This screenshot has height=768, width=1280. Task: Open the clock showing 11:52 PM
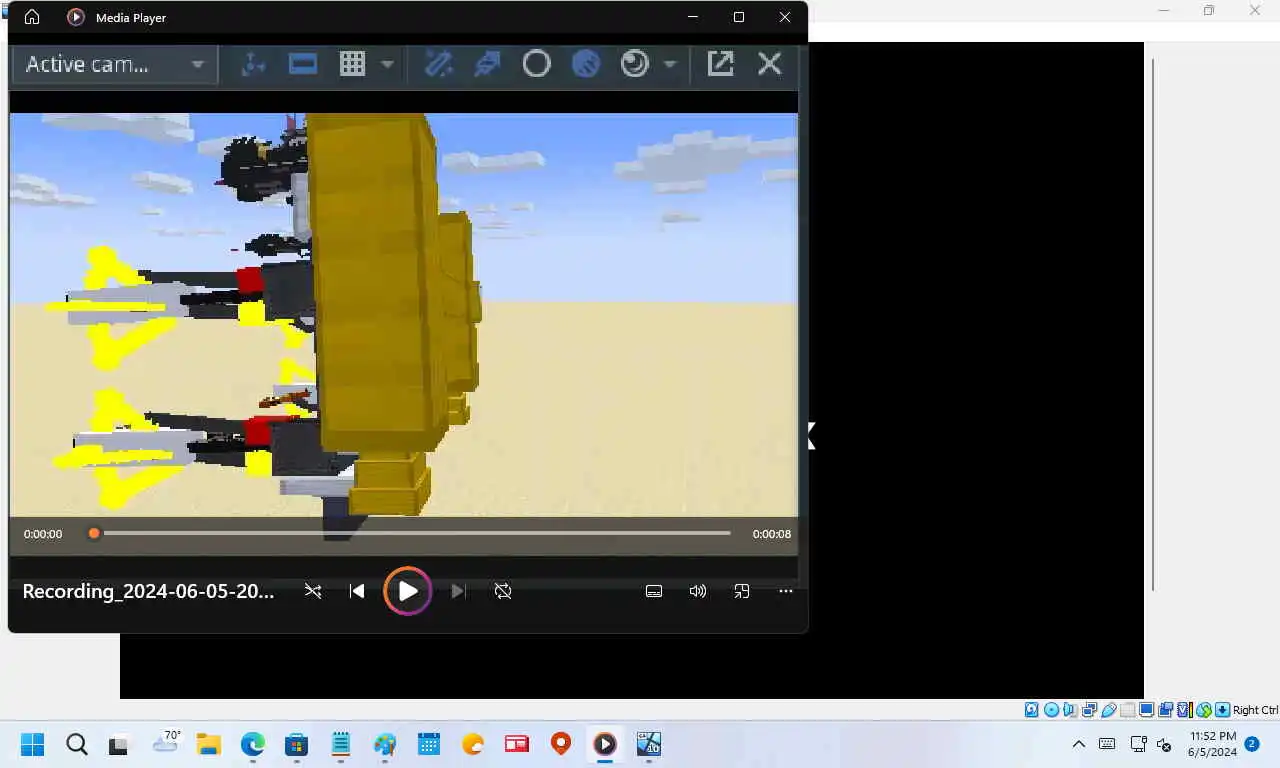point(1212,744)
